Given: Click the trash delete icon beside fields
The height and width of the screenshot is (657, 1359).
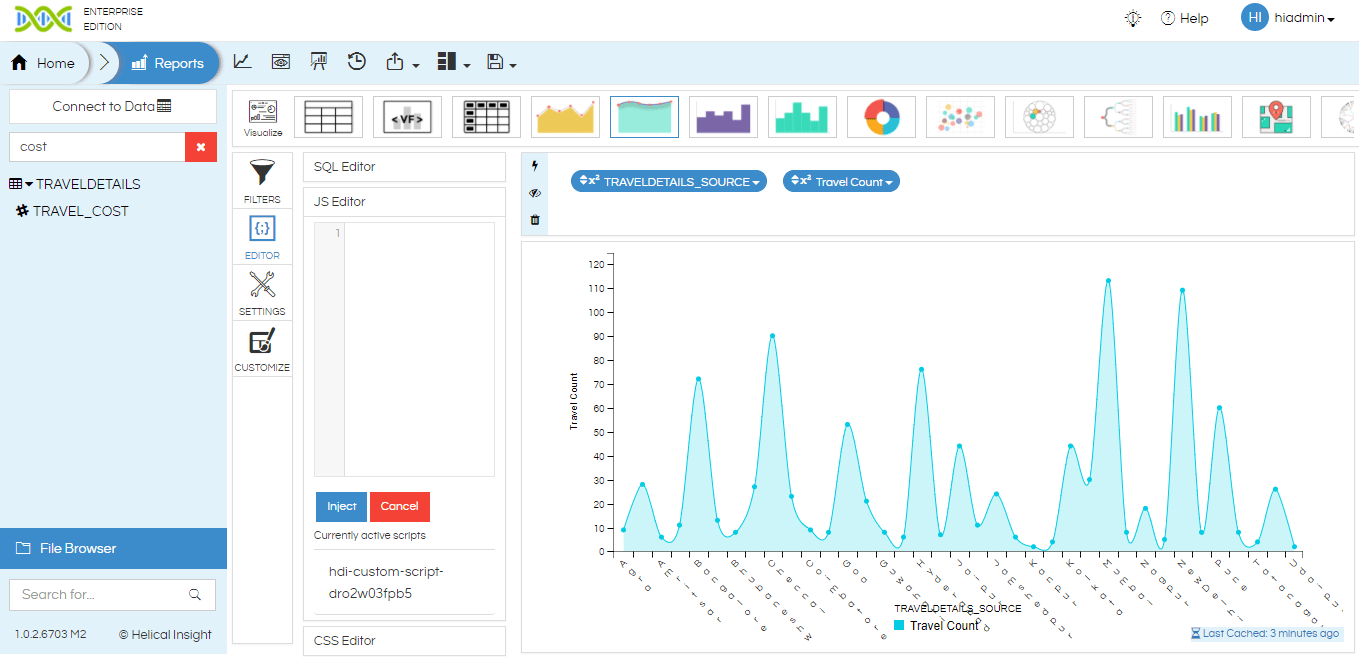Looking at the screenshot, I should [x=535, y=220].
